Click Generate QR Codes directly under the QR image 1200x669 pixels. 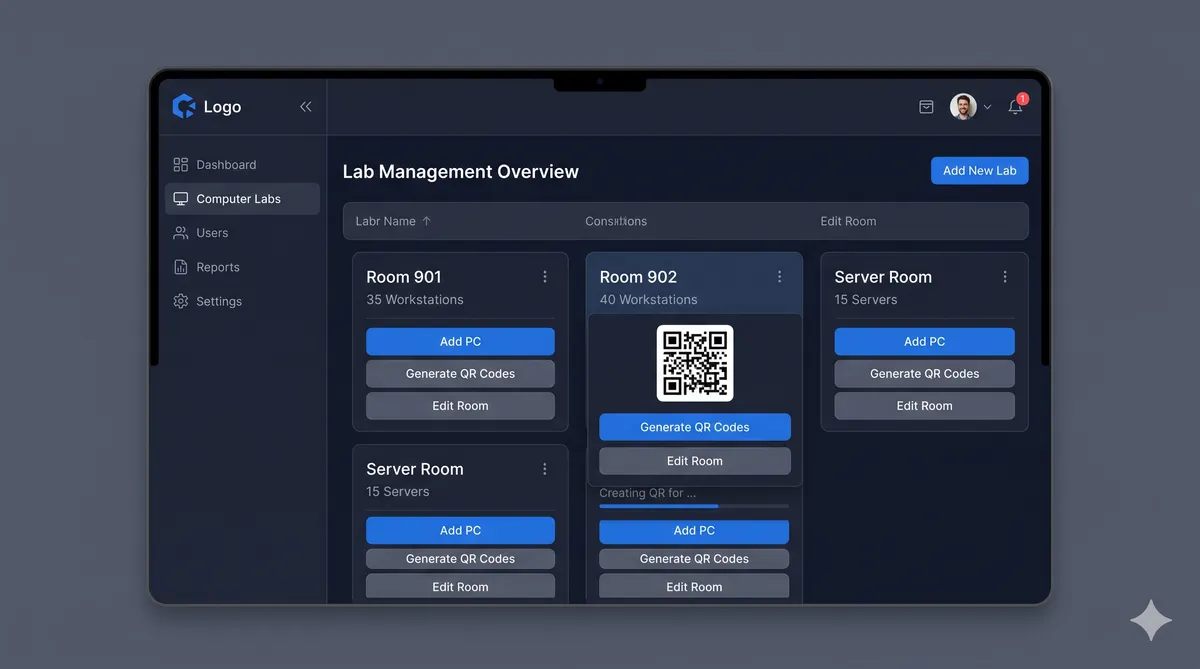tap(695, 427)
